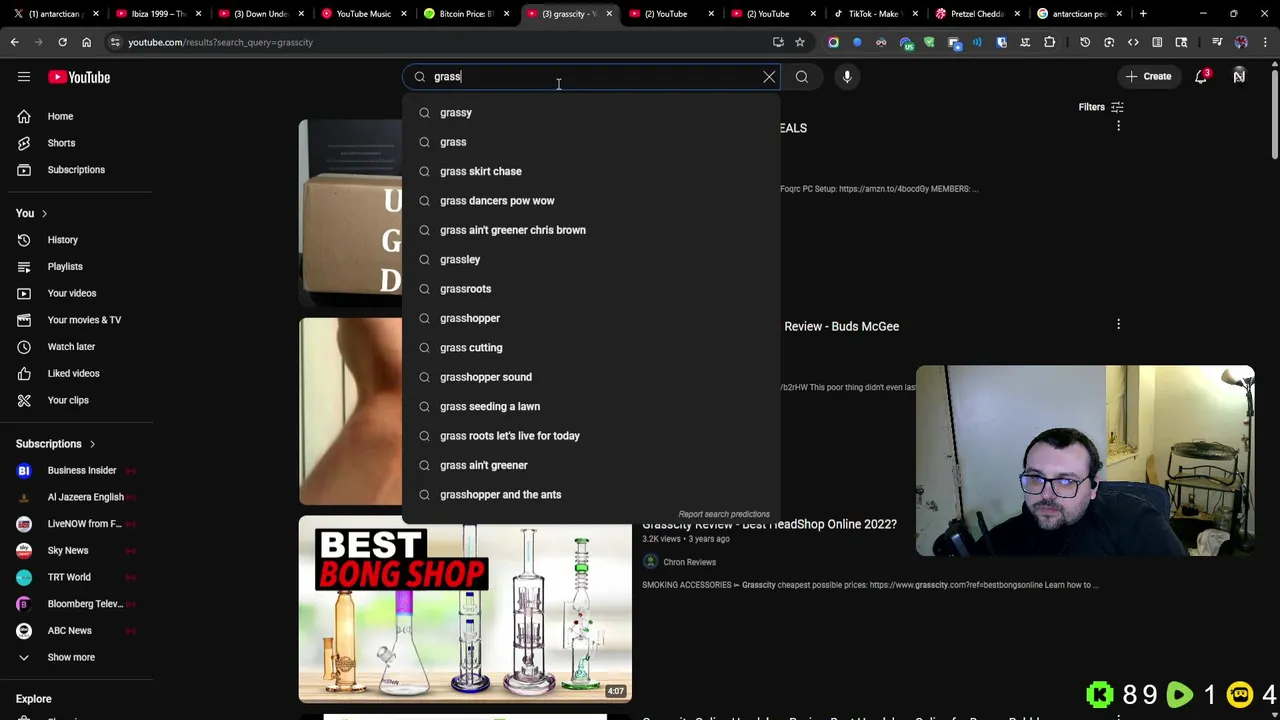The width and height of the screenshot is (1280, 720).
Task: Choose the 'grasshopper' suggestion
Action: 591,318
